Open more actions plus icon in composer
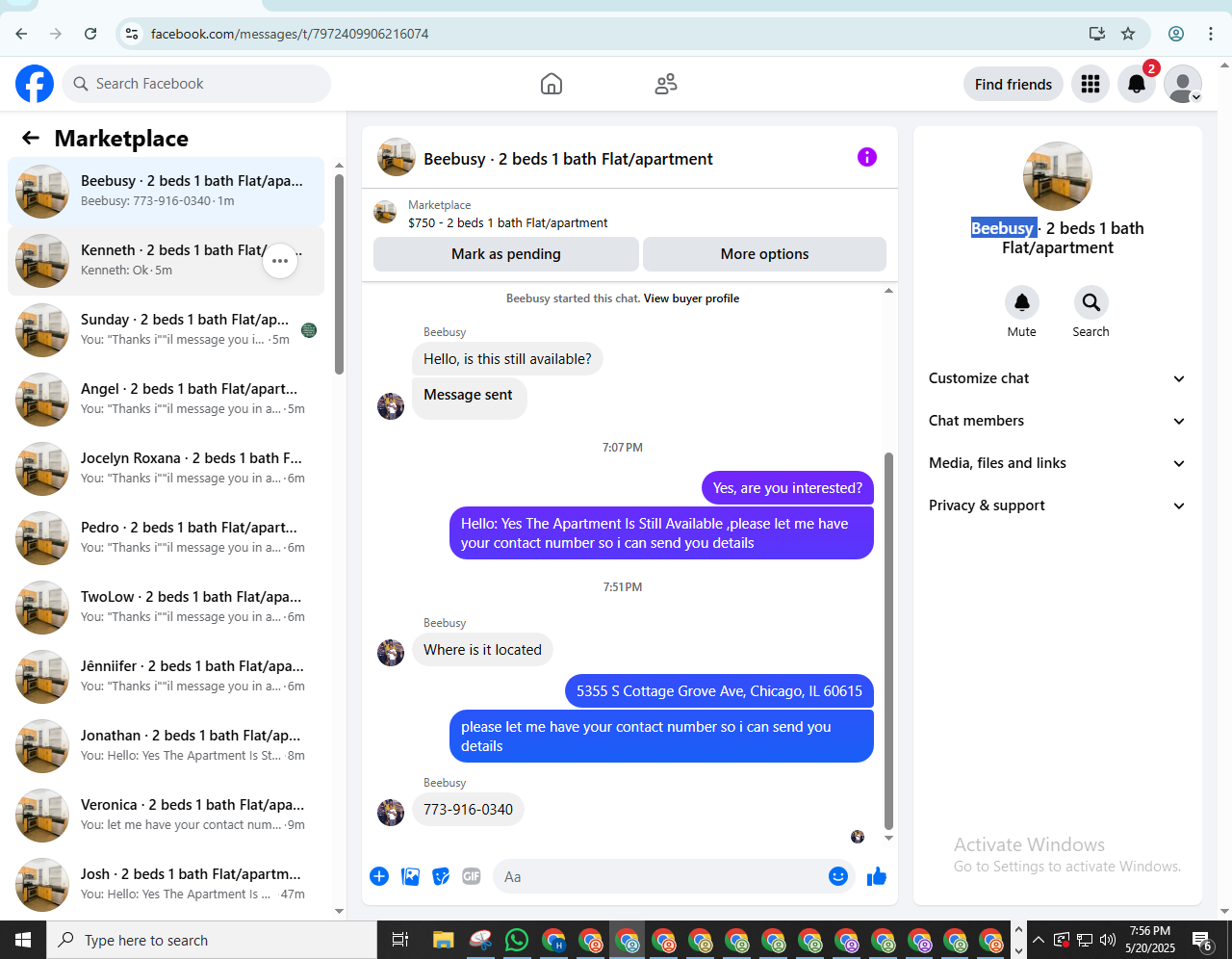Screen dimensions: 1232x959 click(x=379, y=876)
